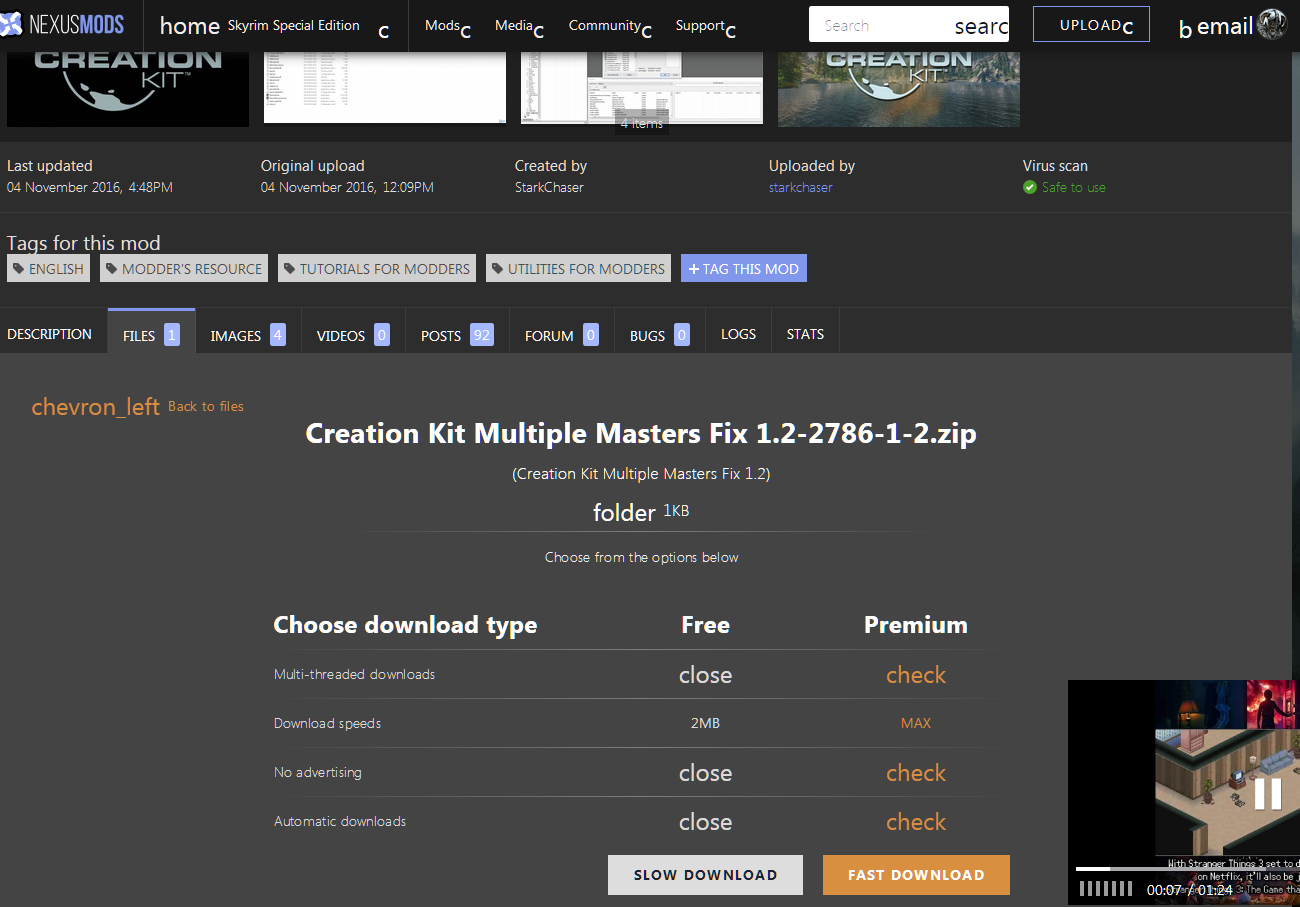1300x907 pixels.
Task: Click the file name heading Creation Kit Multiple Masters Fix
Action: (641, 433)
